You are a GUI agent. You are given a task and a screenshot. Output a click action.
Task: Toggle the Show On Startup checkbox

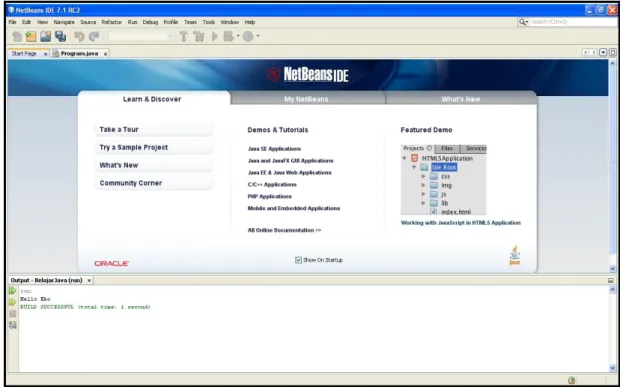(298, 260)
